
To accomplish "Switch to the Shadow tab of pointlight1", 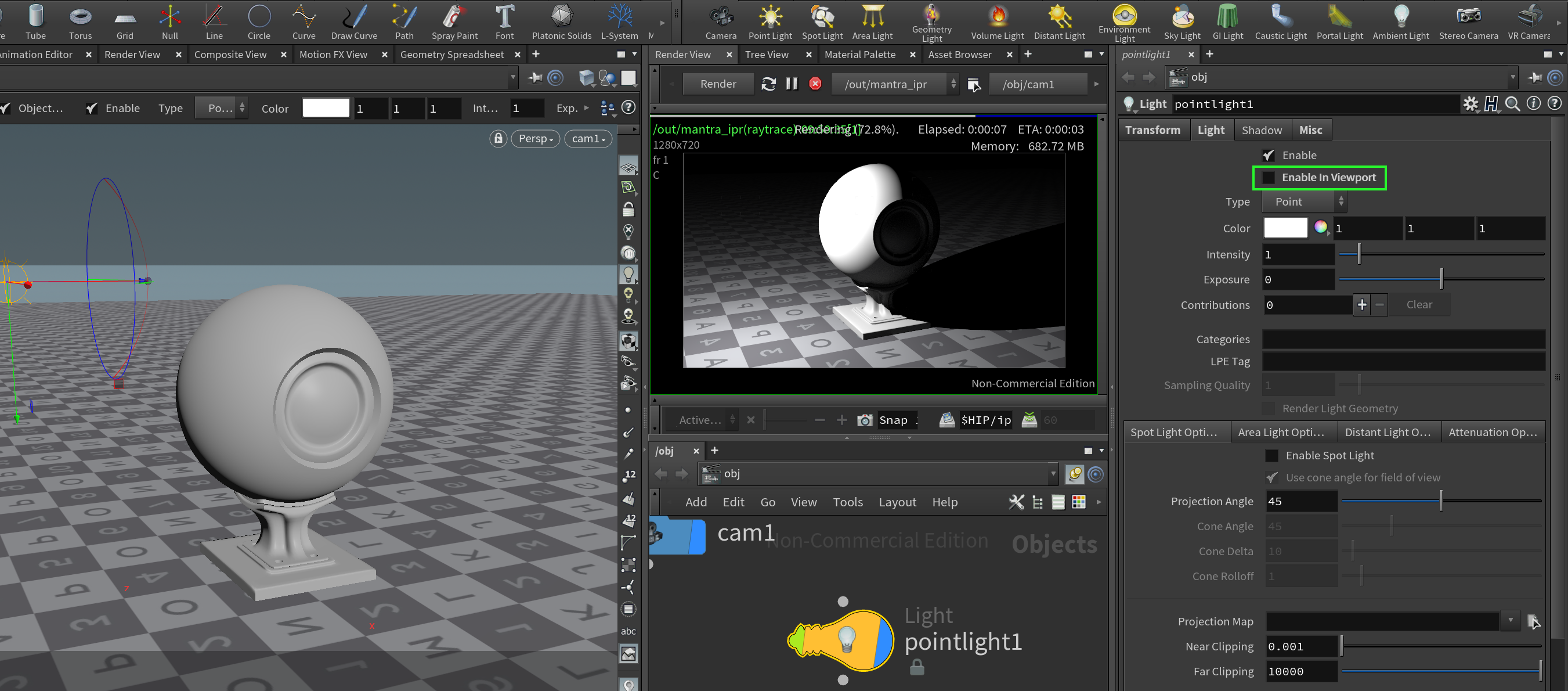I will point(1262,129).
